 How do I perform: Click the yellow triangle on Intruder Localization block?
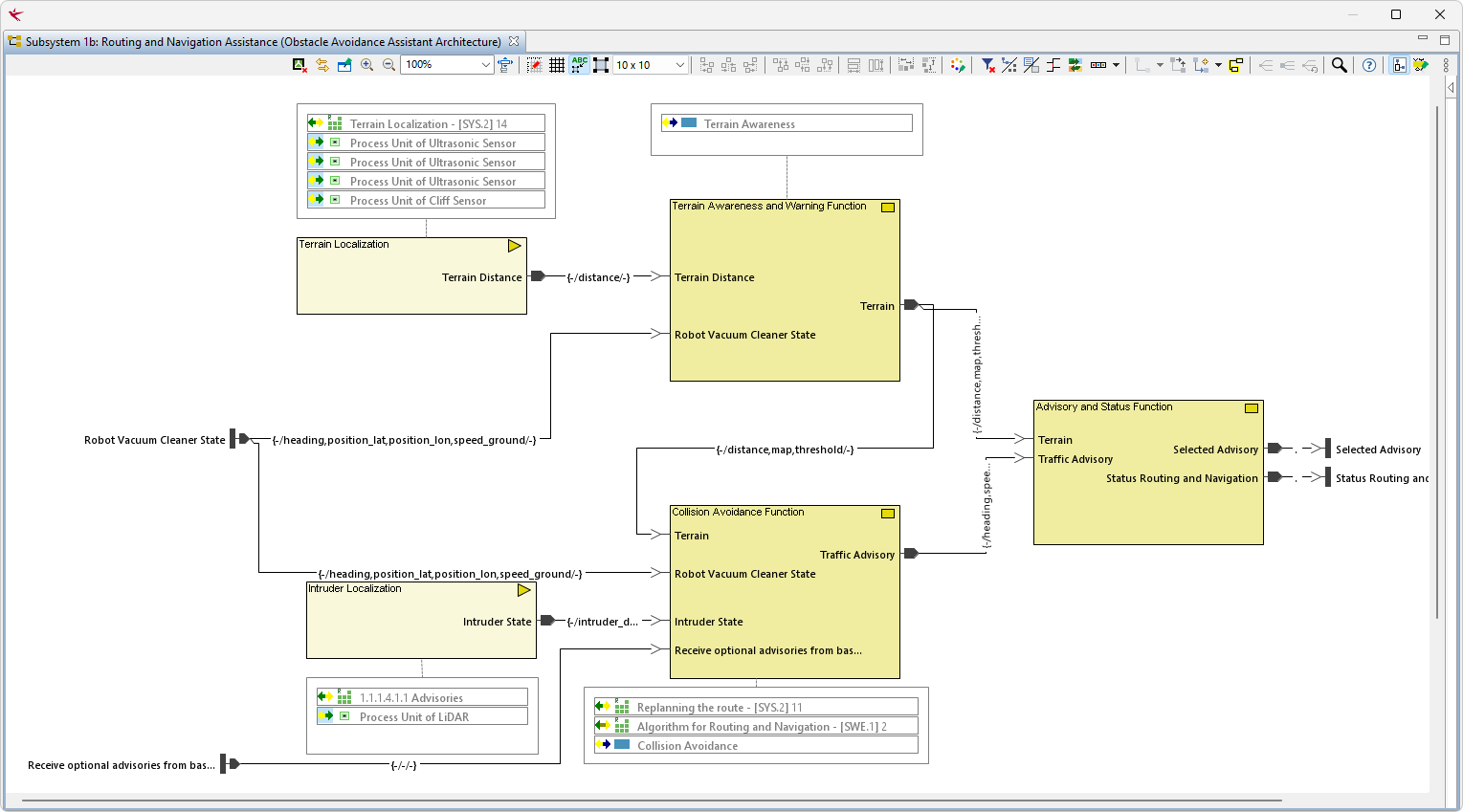[523, 590]
